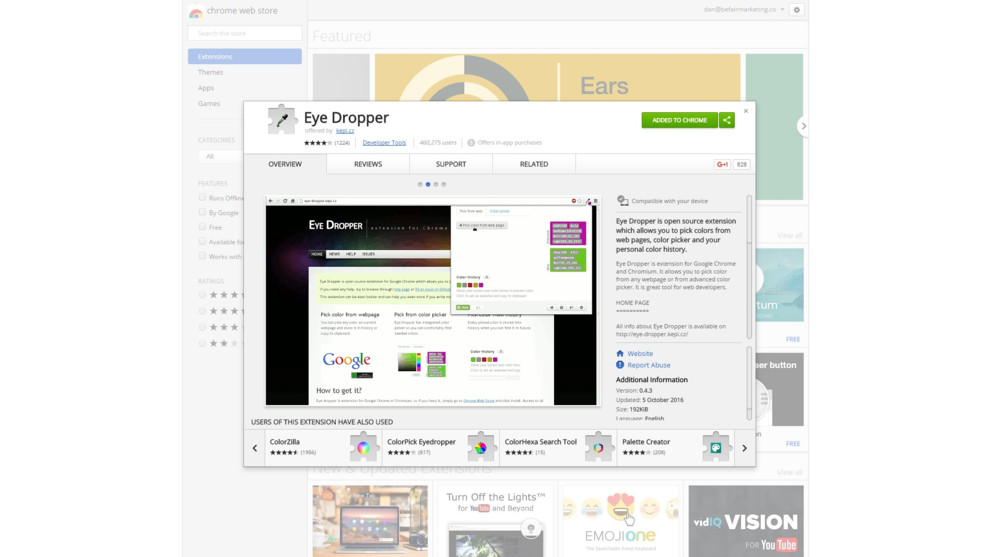Open the account email dropdown

pos(744,10)
